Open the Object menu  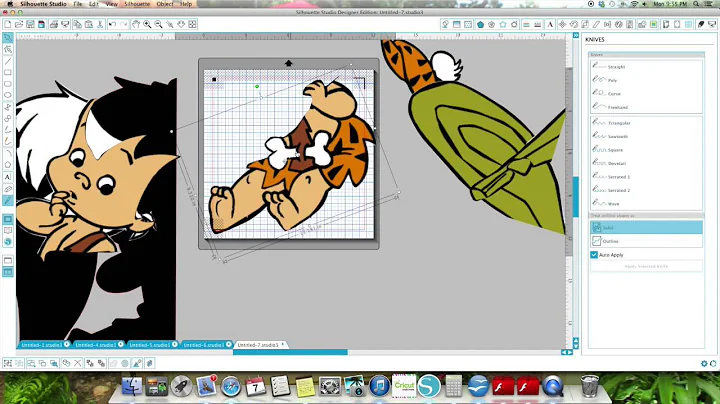click(164, 4)
